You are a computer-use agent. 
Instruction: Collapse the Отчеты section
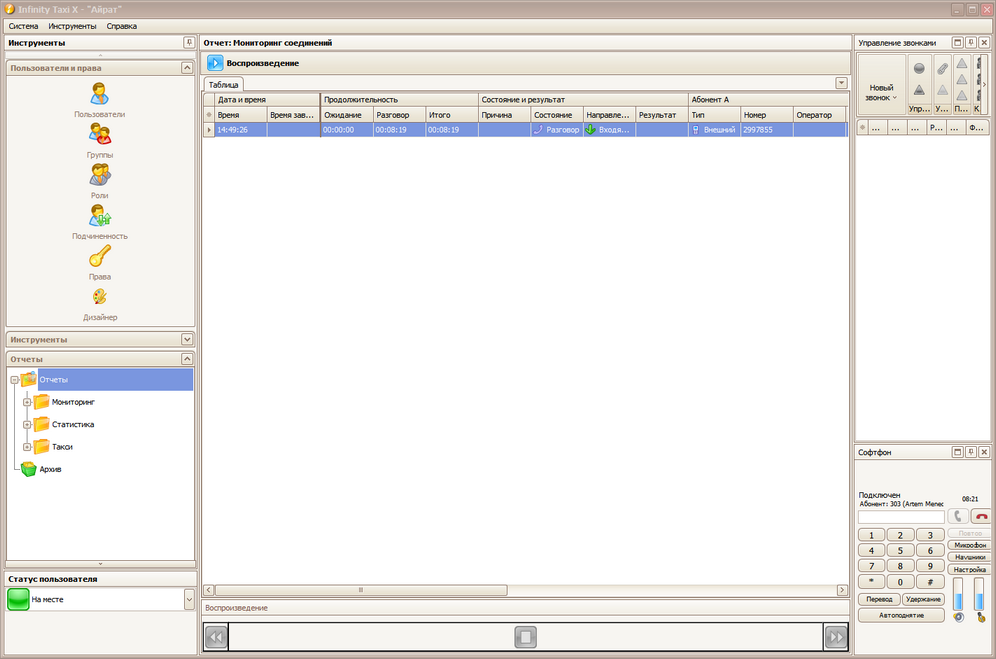click(x=187, y=359)
